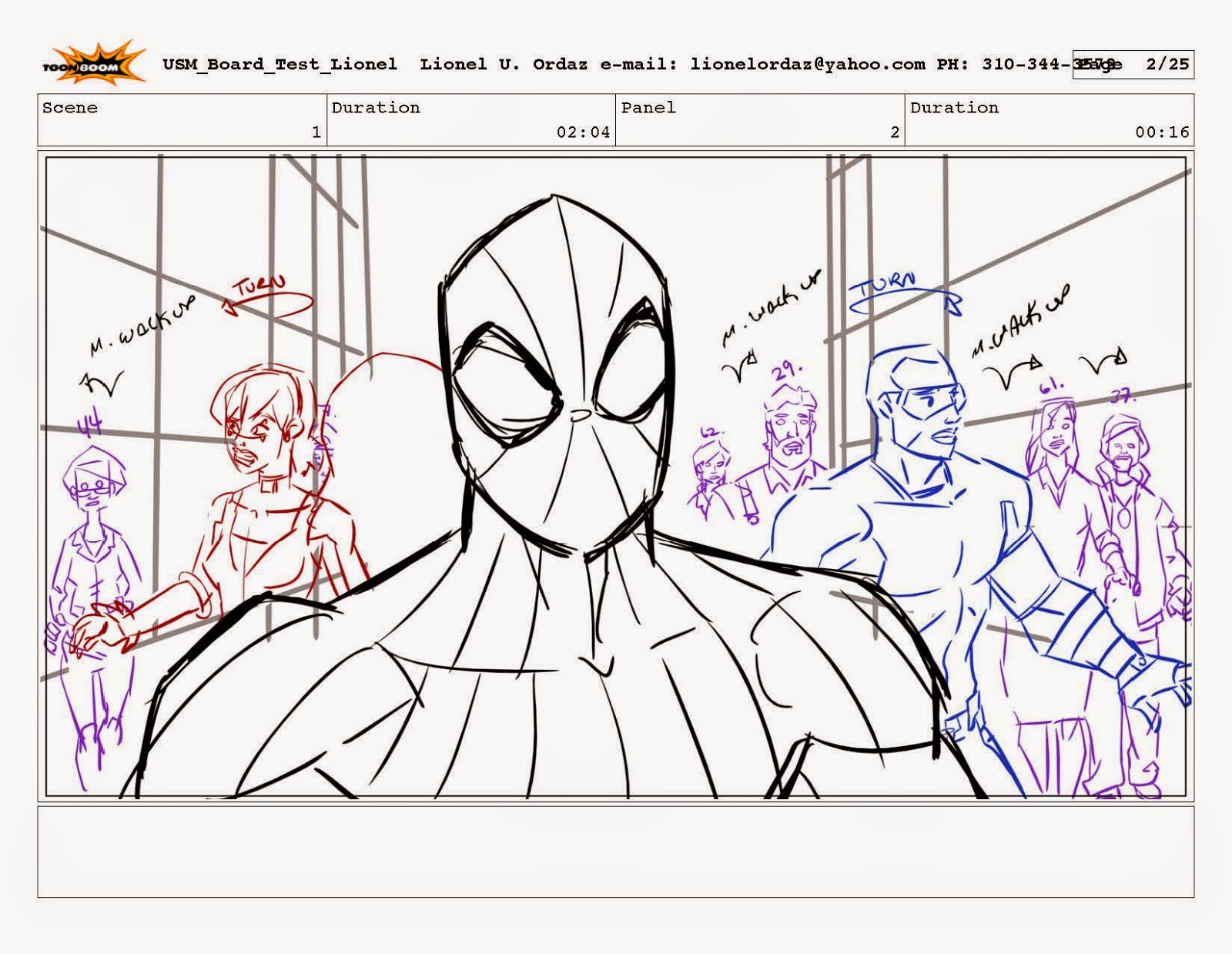Click the email lionelordaz@yahoo.com

point(808,64)
